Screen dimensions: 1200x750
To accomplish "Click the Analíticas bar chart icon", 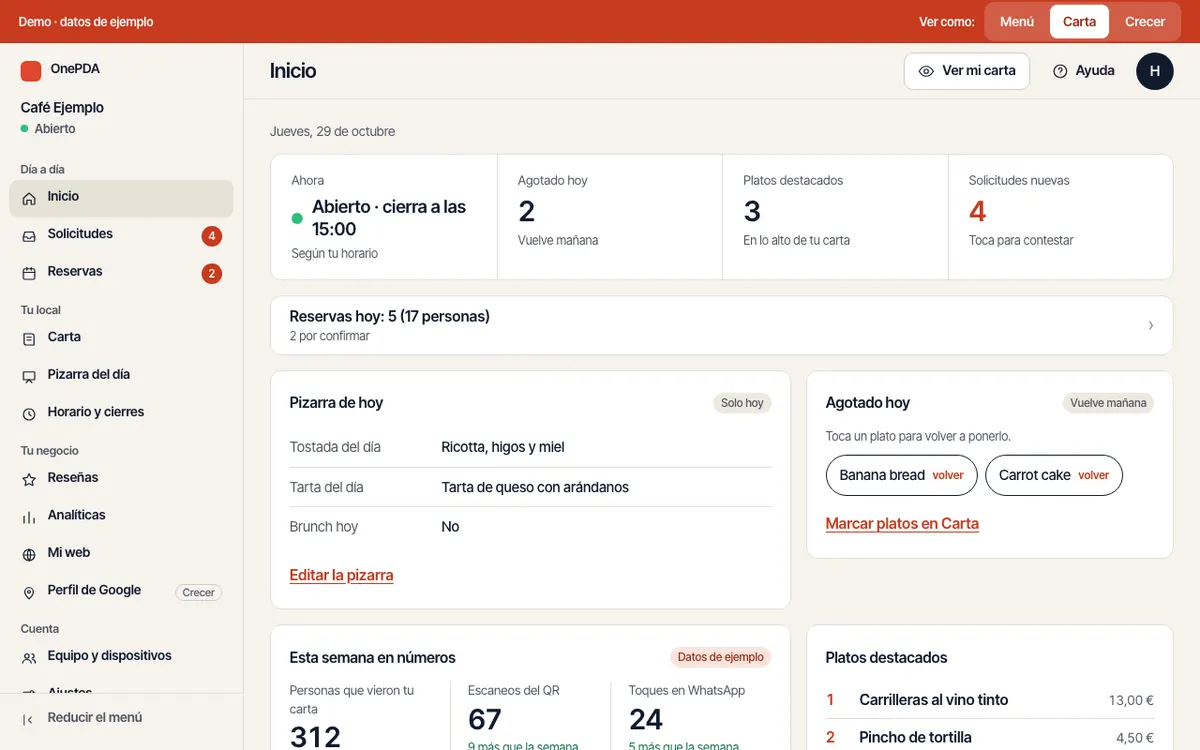I will pyautogui.click(x=29, y=516).
